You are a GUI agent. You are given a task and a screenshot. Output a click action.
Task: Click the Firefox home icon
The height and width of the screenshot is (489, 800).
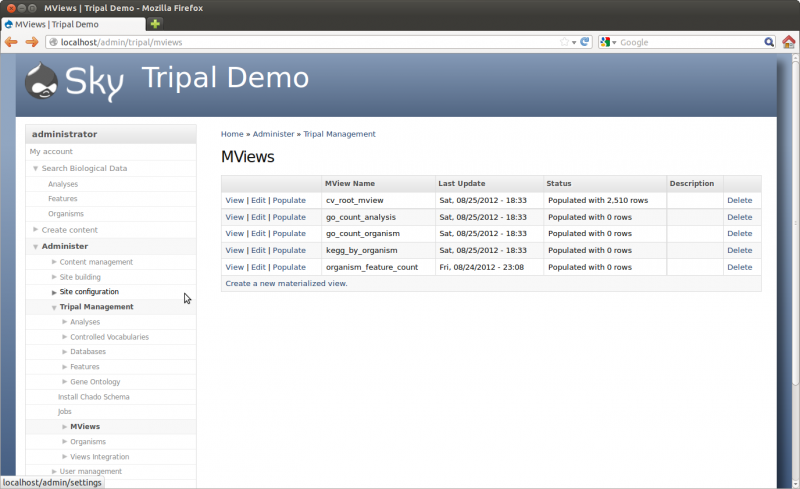point(789,42)
